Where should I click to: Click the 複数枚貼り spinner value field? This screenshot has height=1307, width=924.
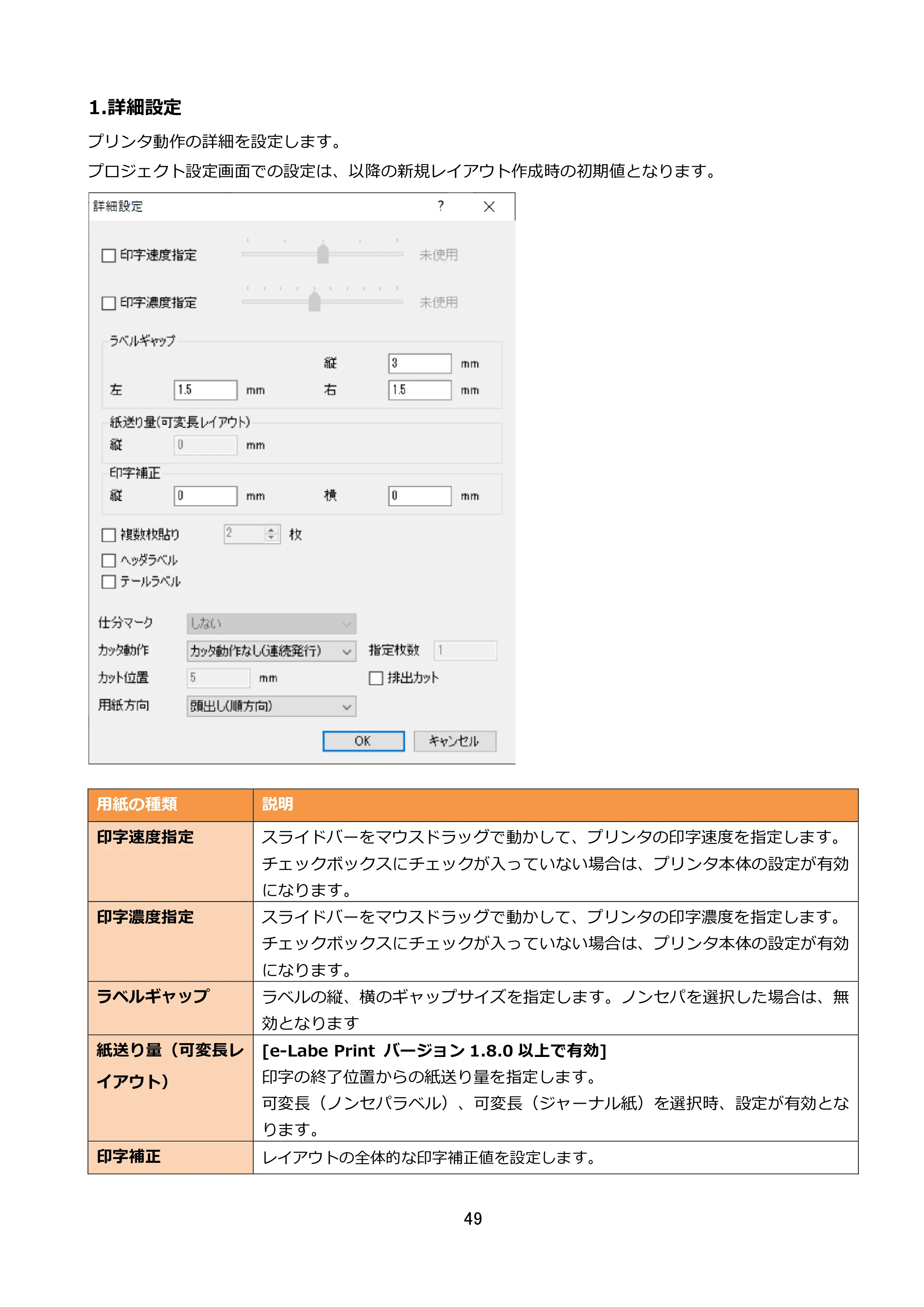point(245,534)
